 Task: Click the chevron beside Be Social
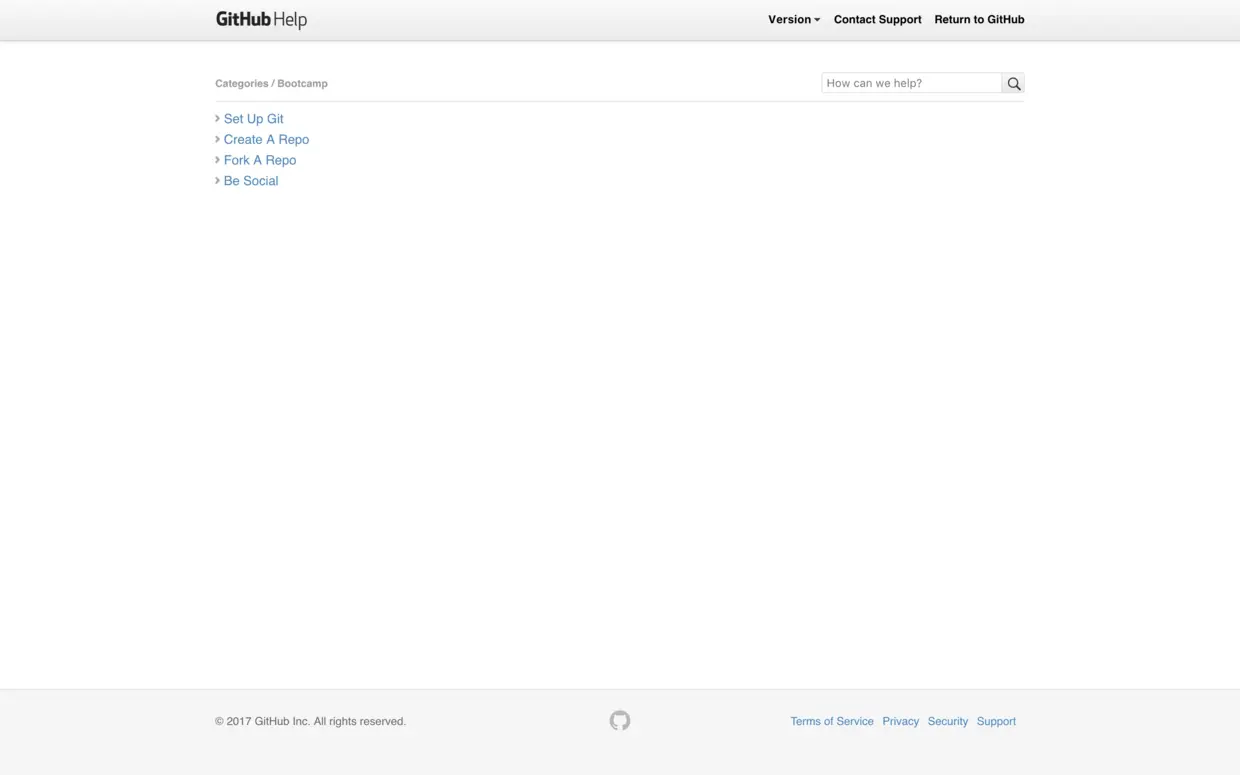click(218, 181)
